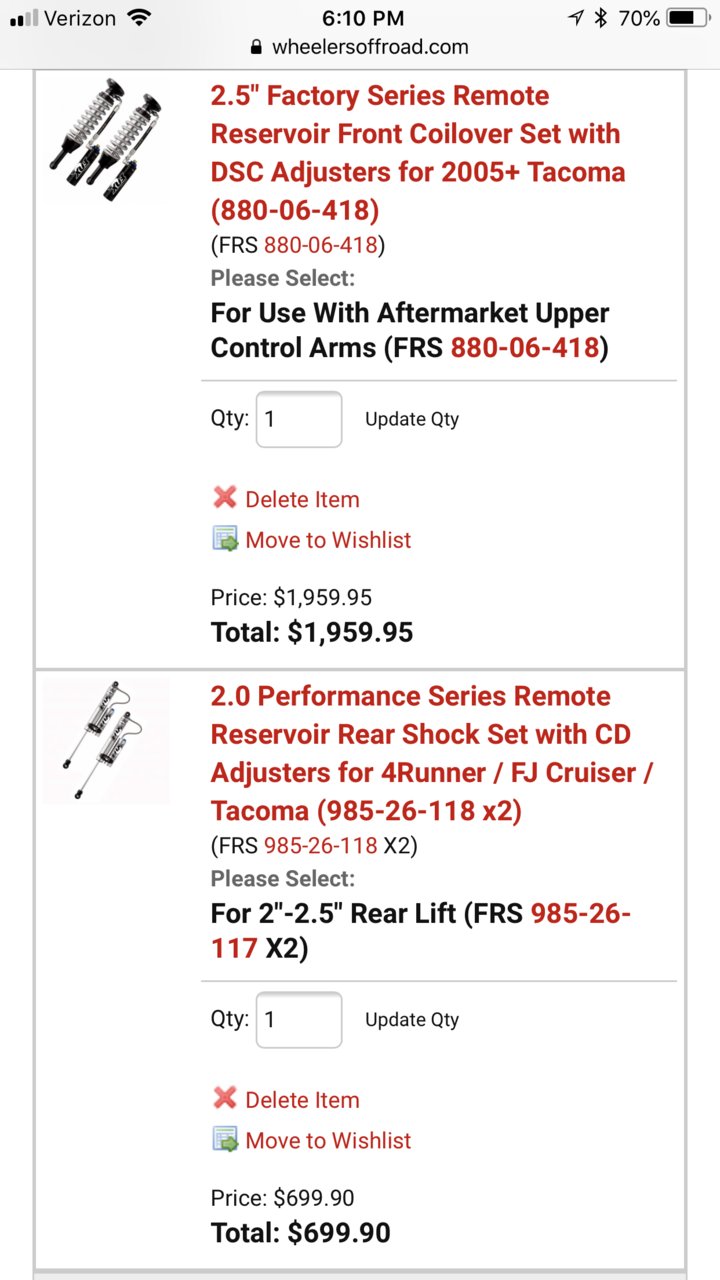Screen dimensions: 720x1280
Task: Click red X delete icon for coilover set
Action: [x=225, y=498]
